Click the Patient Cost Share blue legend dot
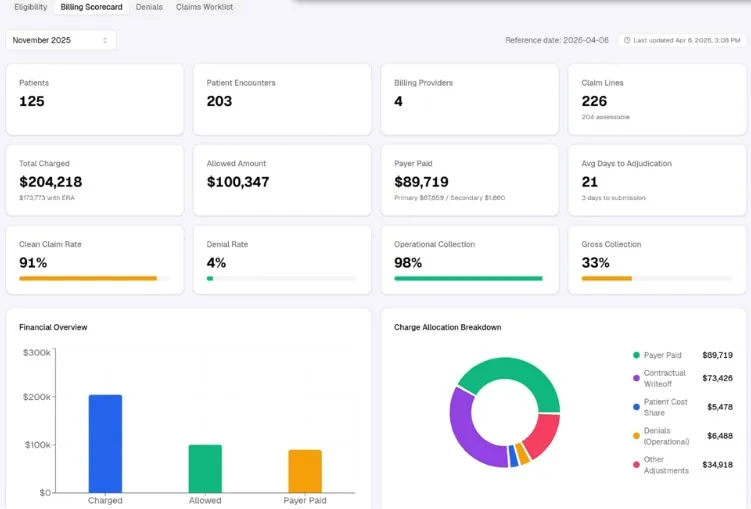Image resolution: width=751 pixels, height=509 pixels. (x=636, y=407)
